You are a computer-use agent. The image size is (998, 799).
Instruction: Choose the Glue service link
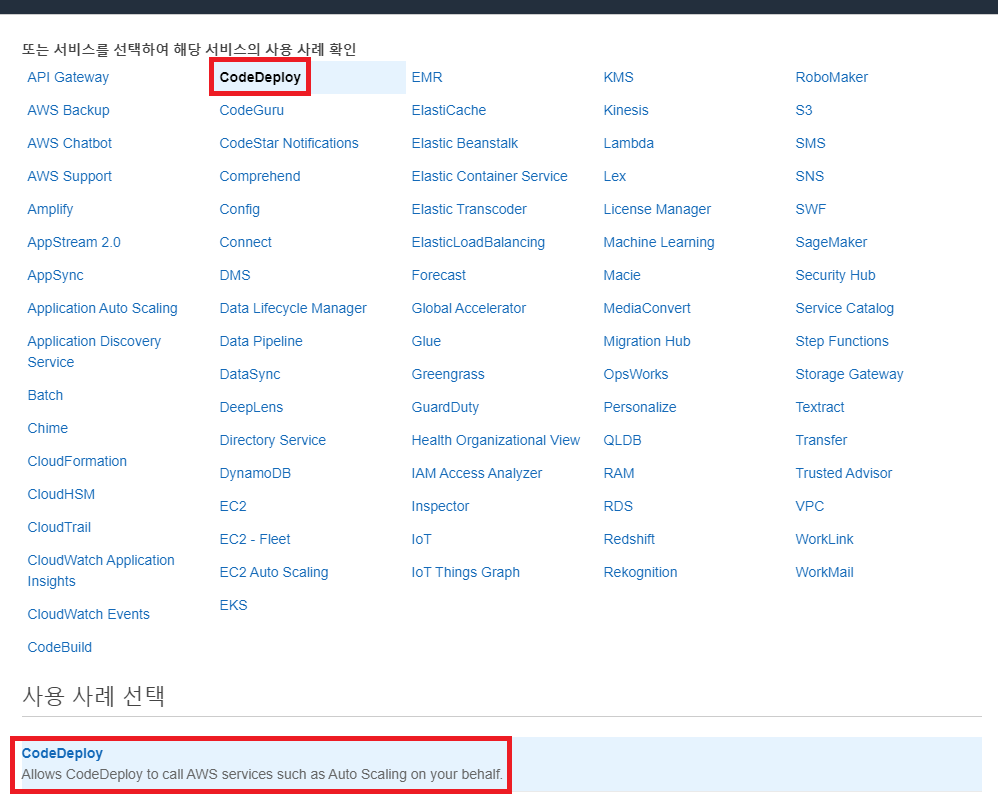click(426, 342)
